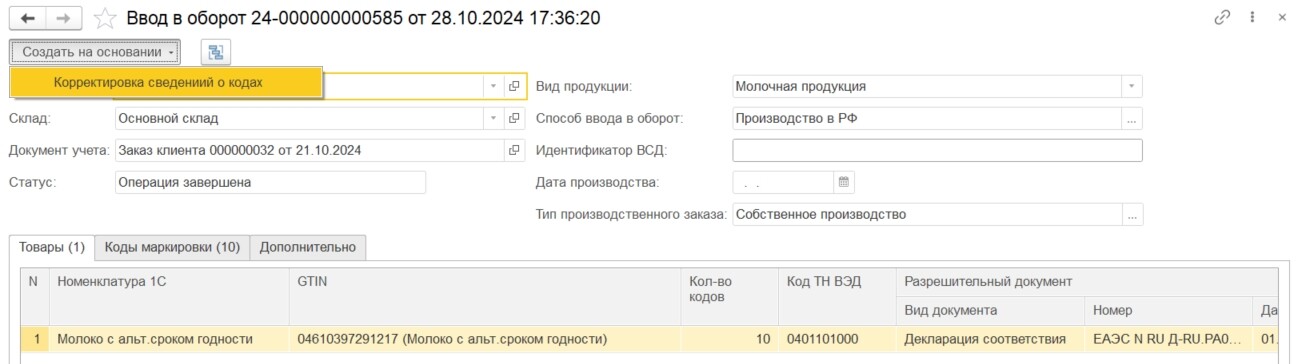Switch to the Товары (1) tab
1298x364 pixels.
point(52,247)
